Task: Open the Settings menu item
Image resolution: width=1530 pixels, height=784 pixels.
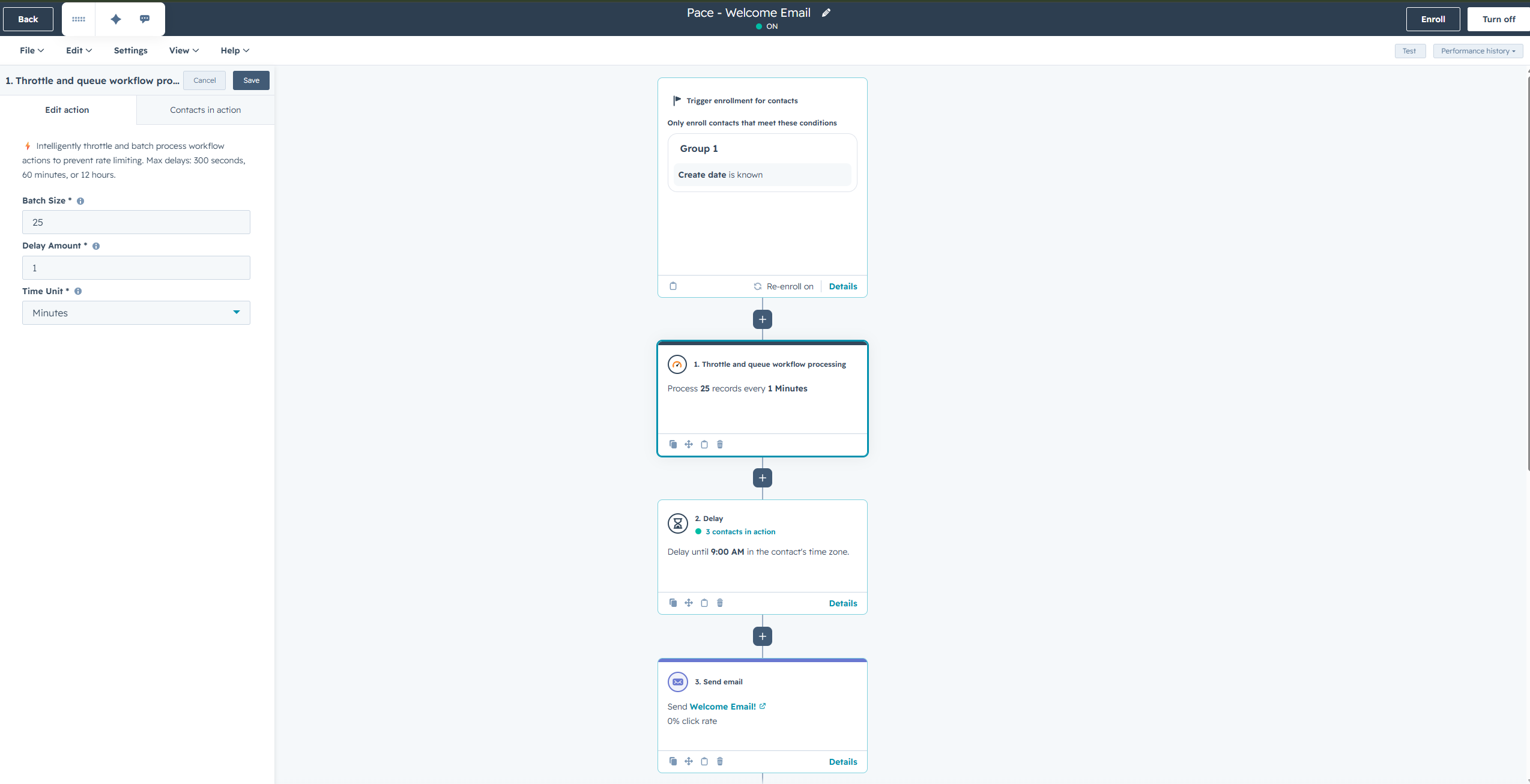Action: point(131,50)
